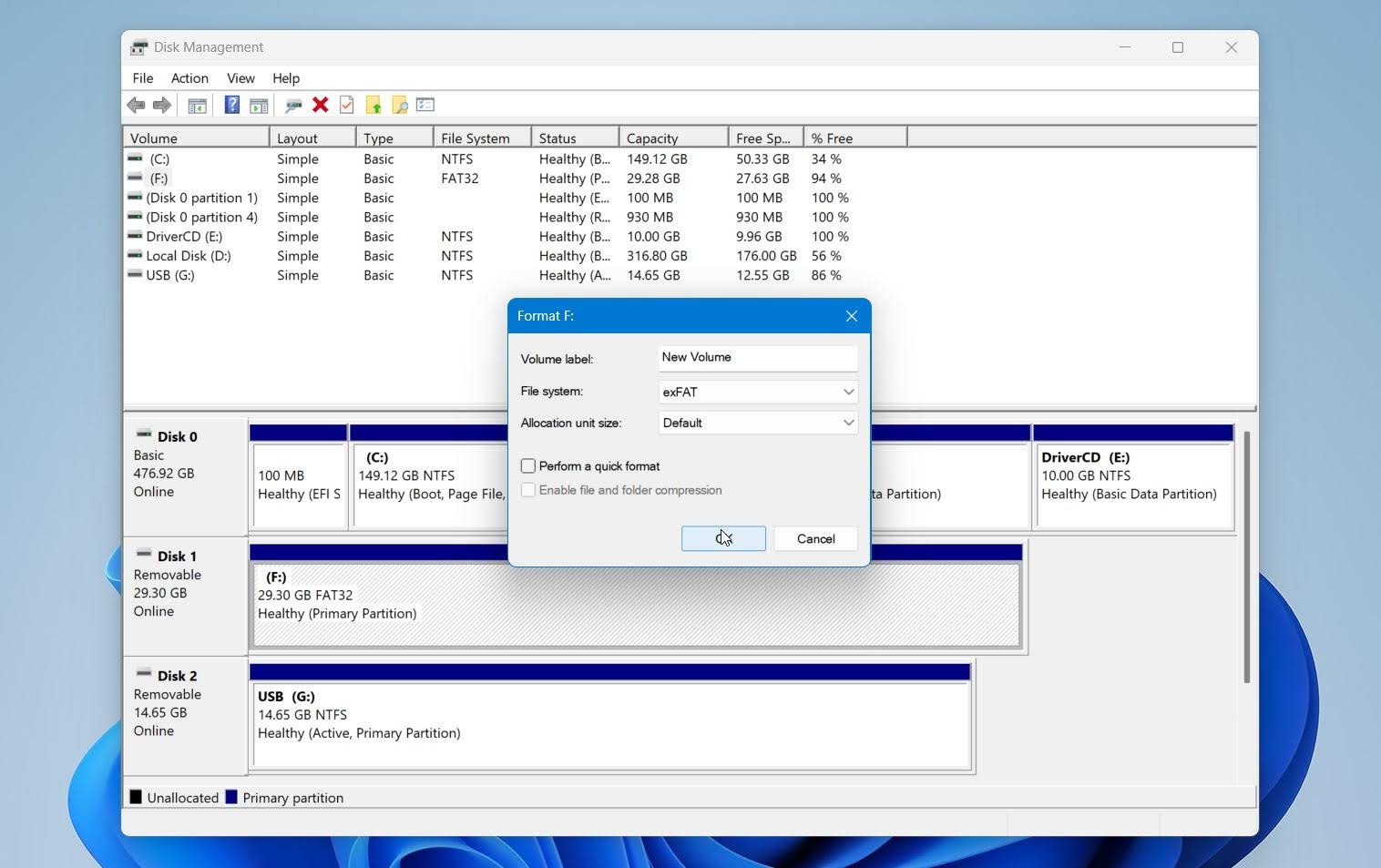Click the blue Primary partition legend swatch
Screen dimensions: 1381x868
coord(231,797)
